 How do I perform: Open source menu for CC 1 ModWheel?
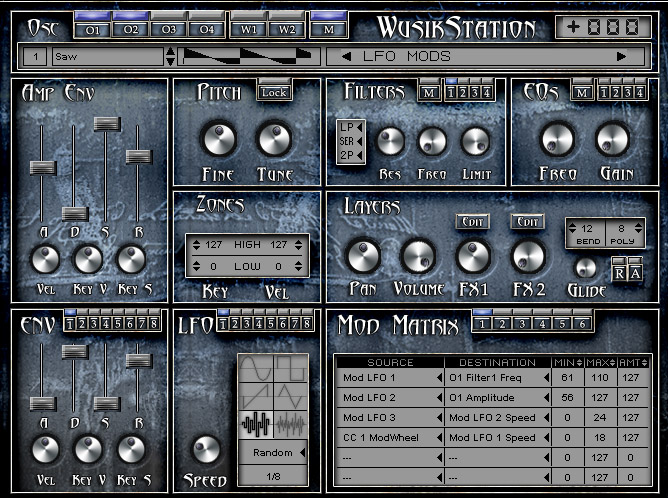click(390, 438)
